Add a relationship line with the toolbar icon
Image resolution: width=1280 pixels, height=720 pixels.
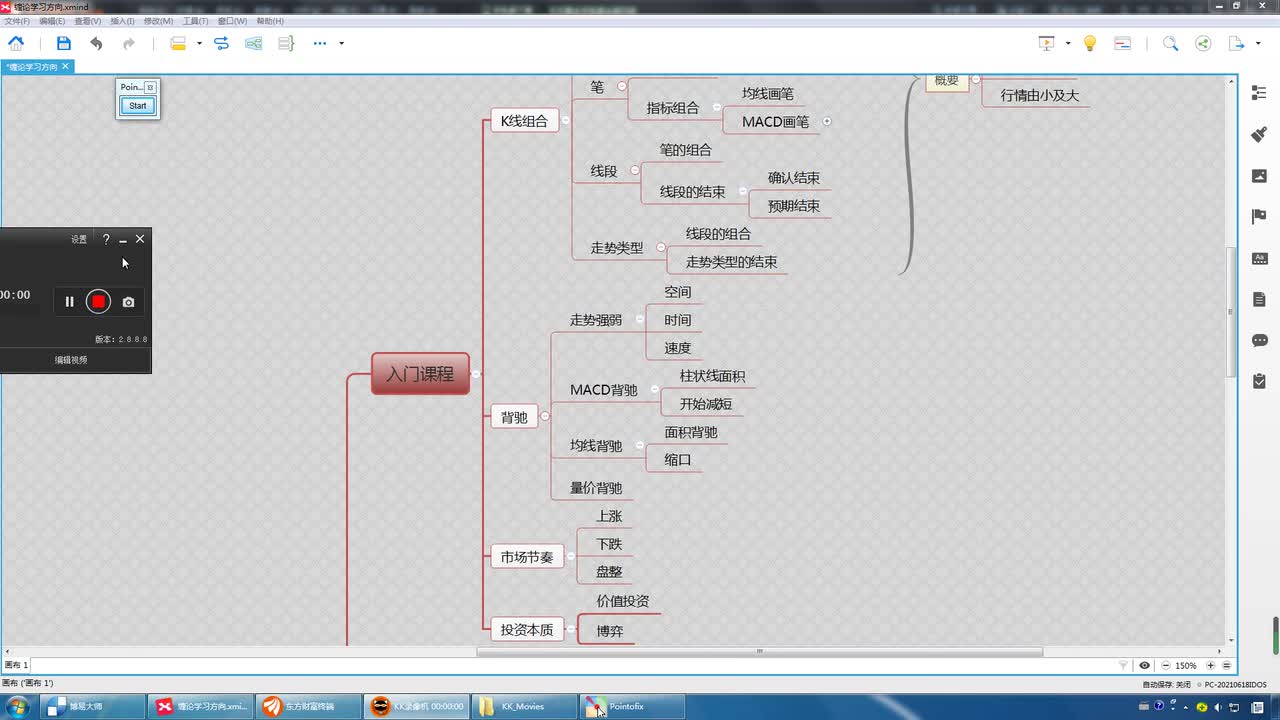click(221, 43)
